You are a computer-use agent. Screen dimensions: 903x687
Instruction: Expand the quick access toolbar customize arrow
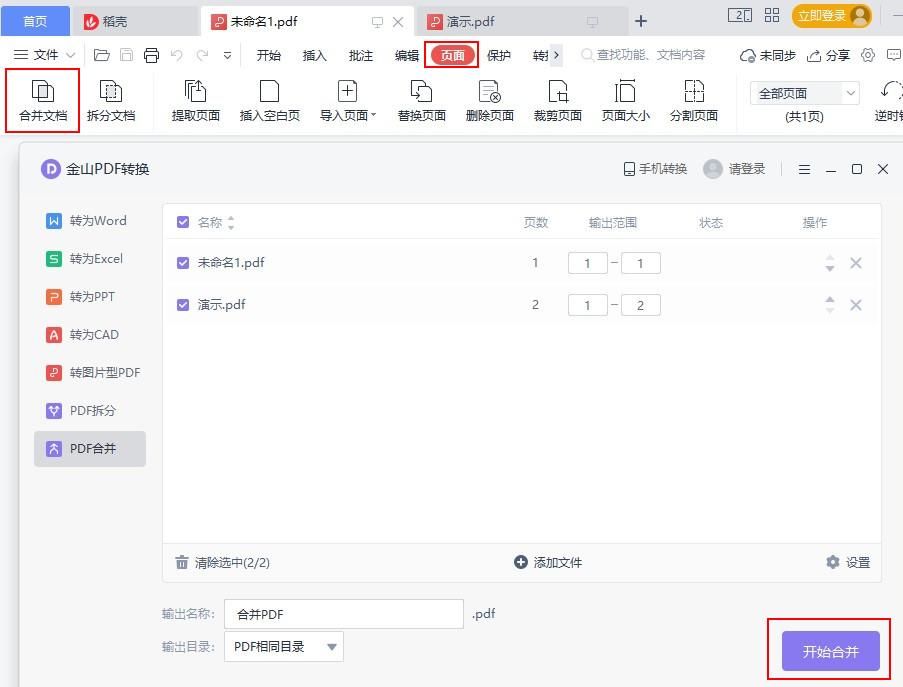point(227,55)
